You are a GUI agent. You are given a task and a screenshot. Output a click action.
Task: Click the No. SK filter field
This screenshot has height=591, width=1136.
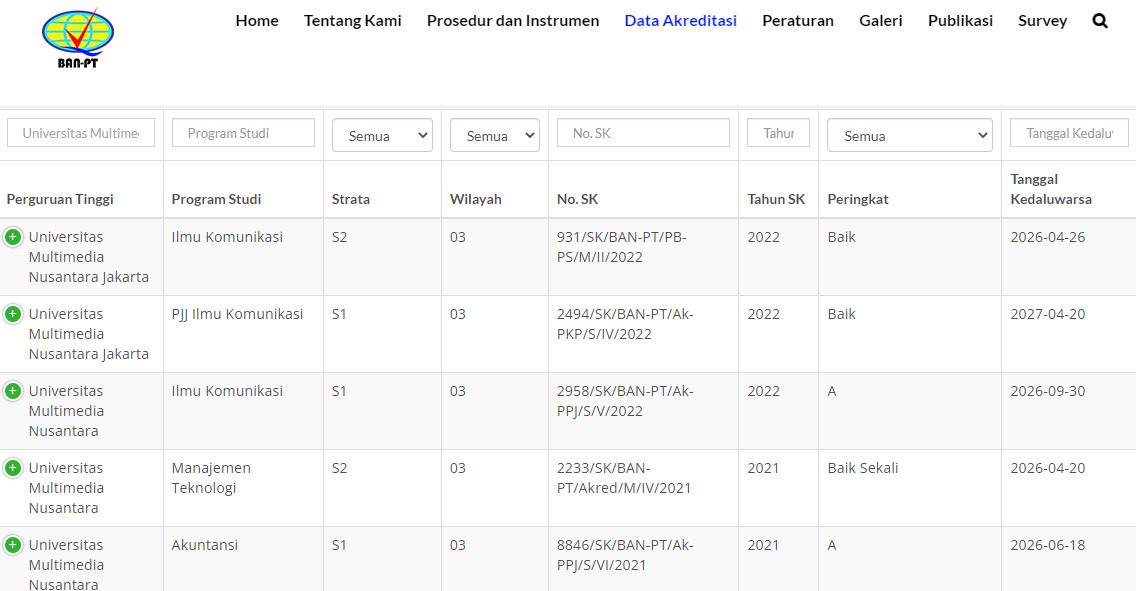click(643, 133)
